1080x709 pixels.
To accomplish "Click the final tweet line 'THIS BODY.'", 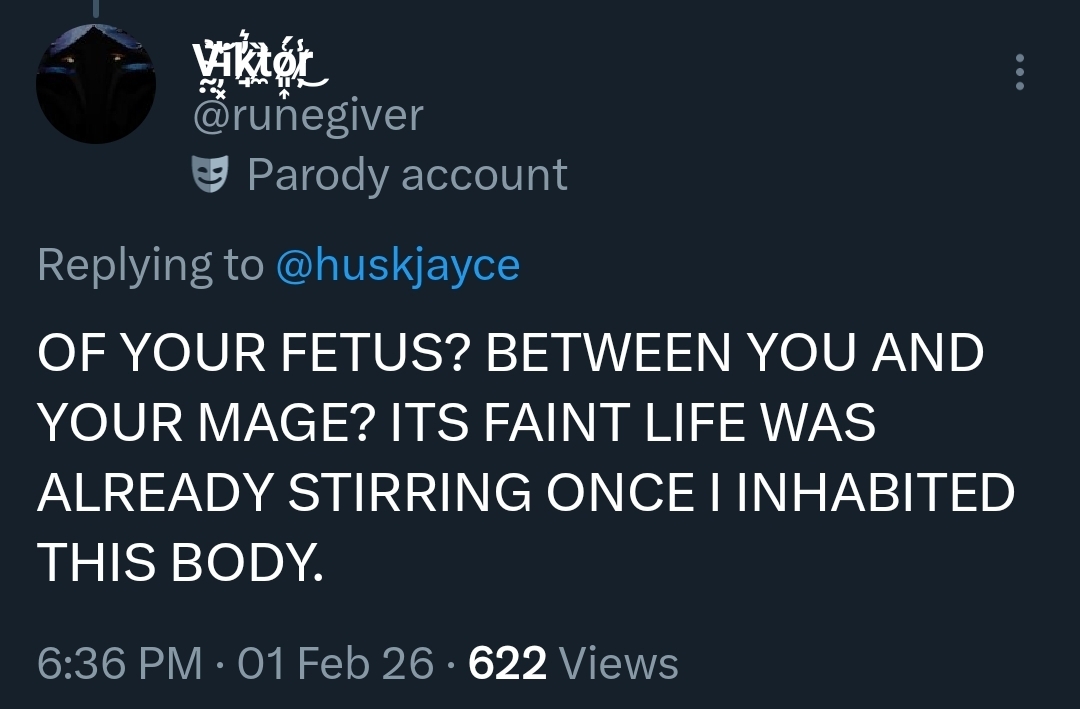I will [180, 564].
